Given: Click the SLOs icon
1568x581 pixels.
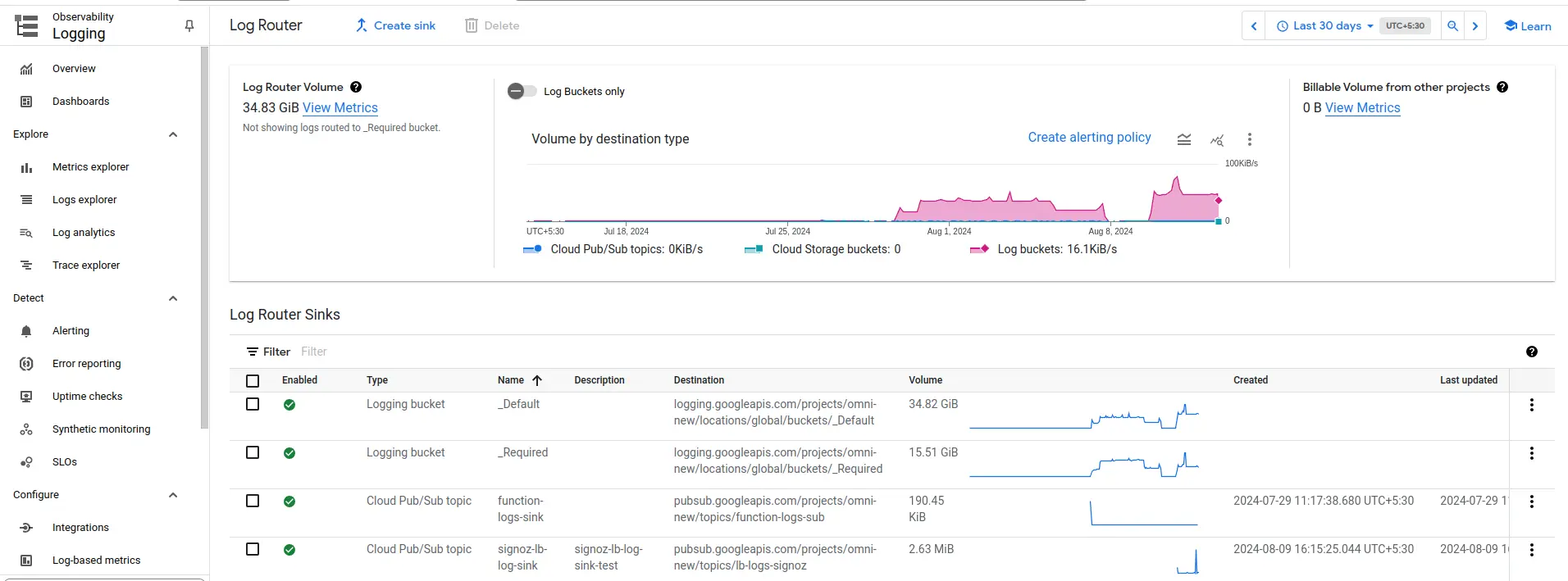Looking at the screenshot, I should coord(26,462).
